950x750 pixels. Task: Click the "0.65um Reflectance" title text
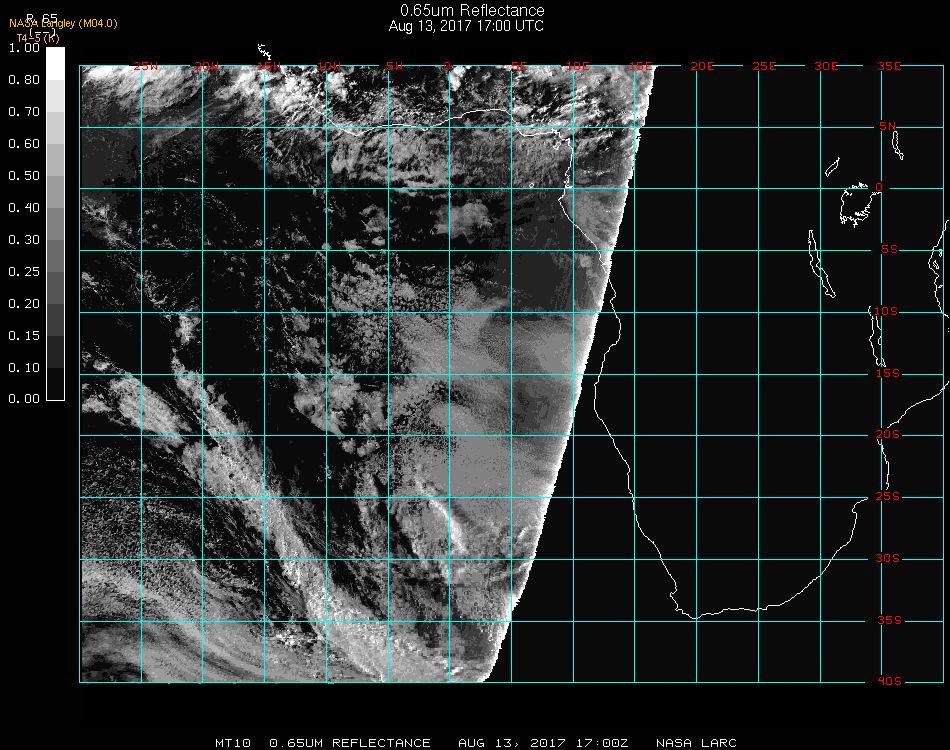pos(472,11)
